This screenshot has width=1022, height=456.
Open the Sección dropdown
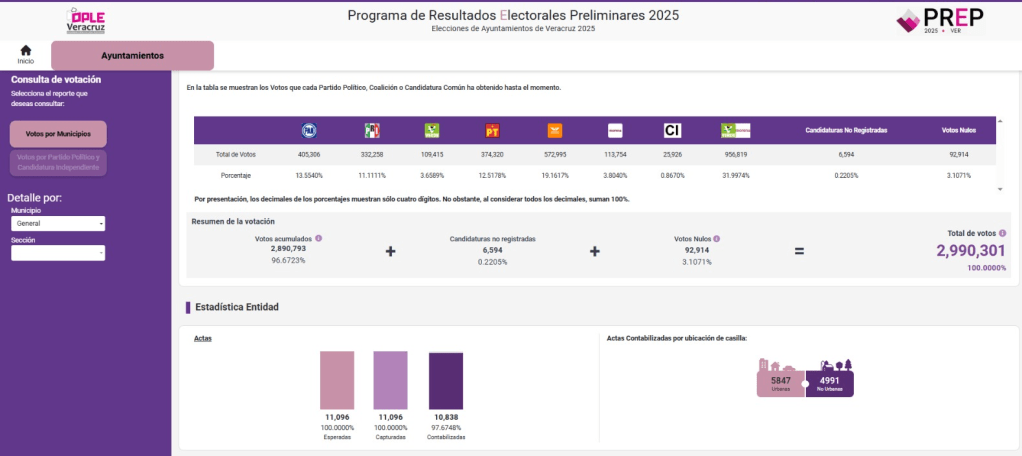pos(58,253)
